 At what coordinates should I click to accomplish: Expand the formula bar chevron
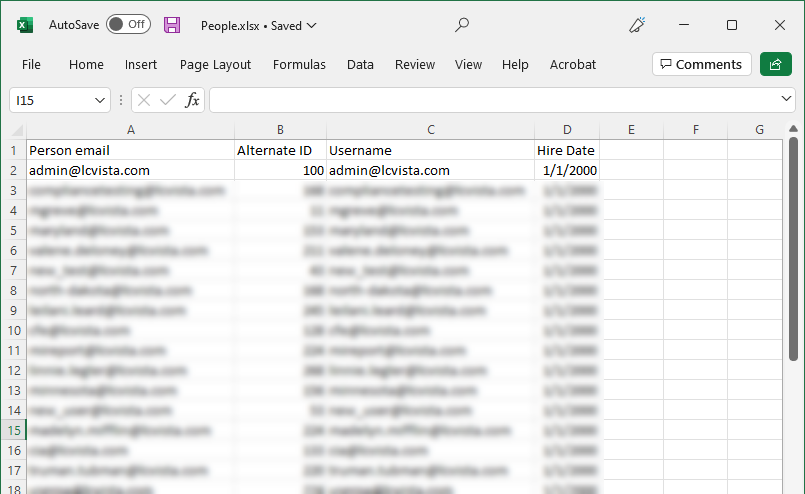coord(786,100)
